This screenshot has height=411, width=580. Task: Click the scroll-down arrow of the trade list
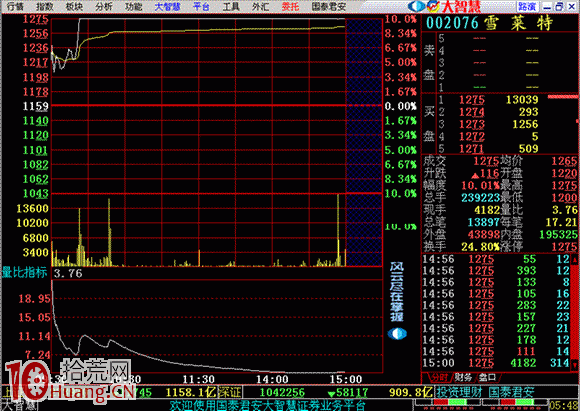pos(575,365)
